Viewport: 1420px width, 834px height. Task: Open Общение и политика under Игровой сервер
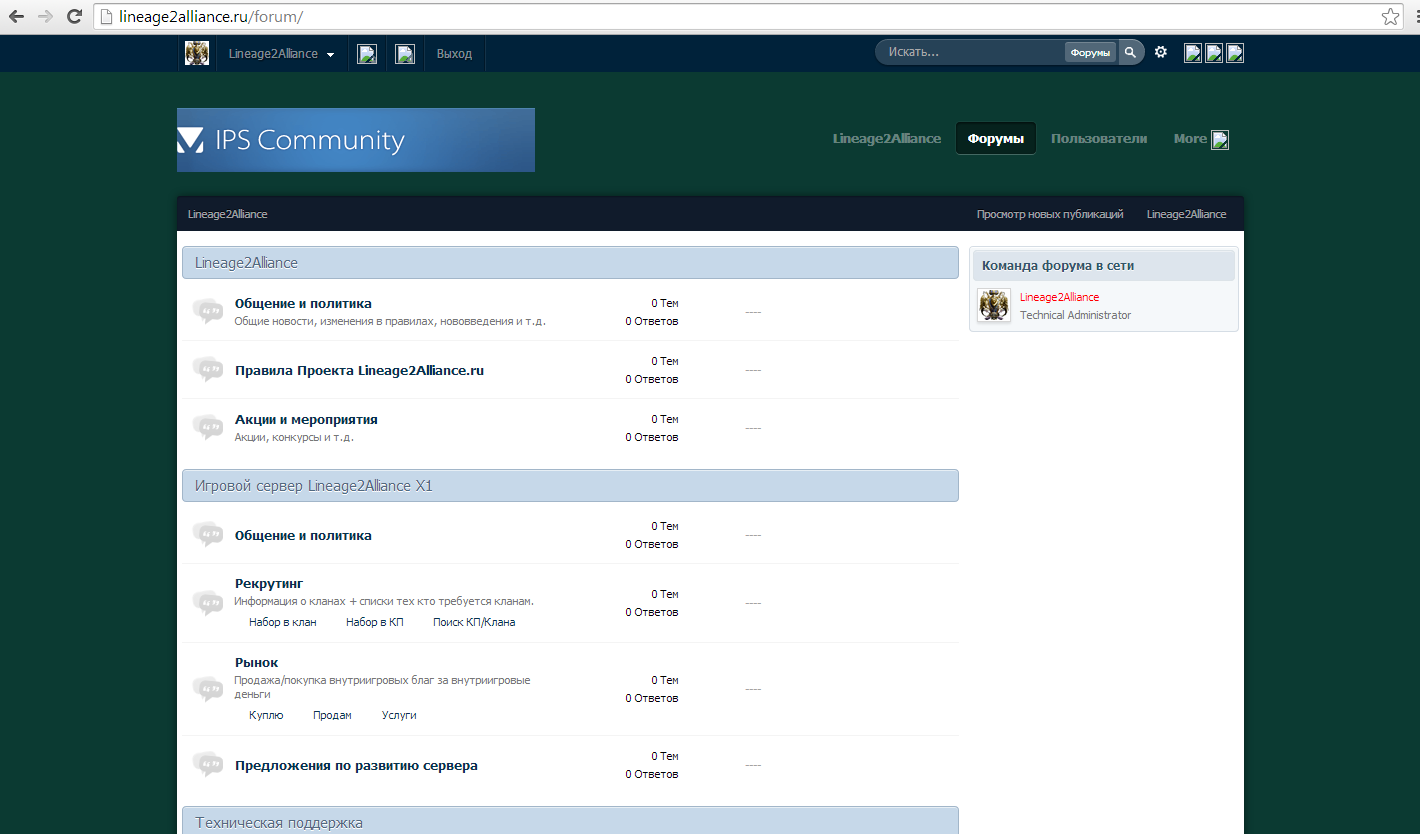point(303,535)
